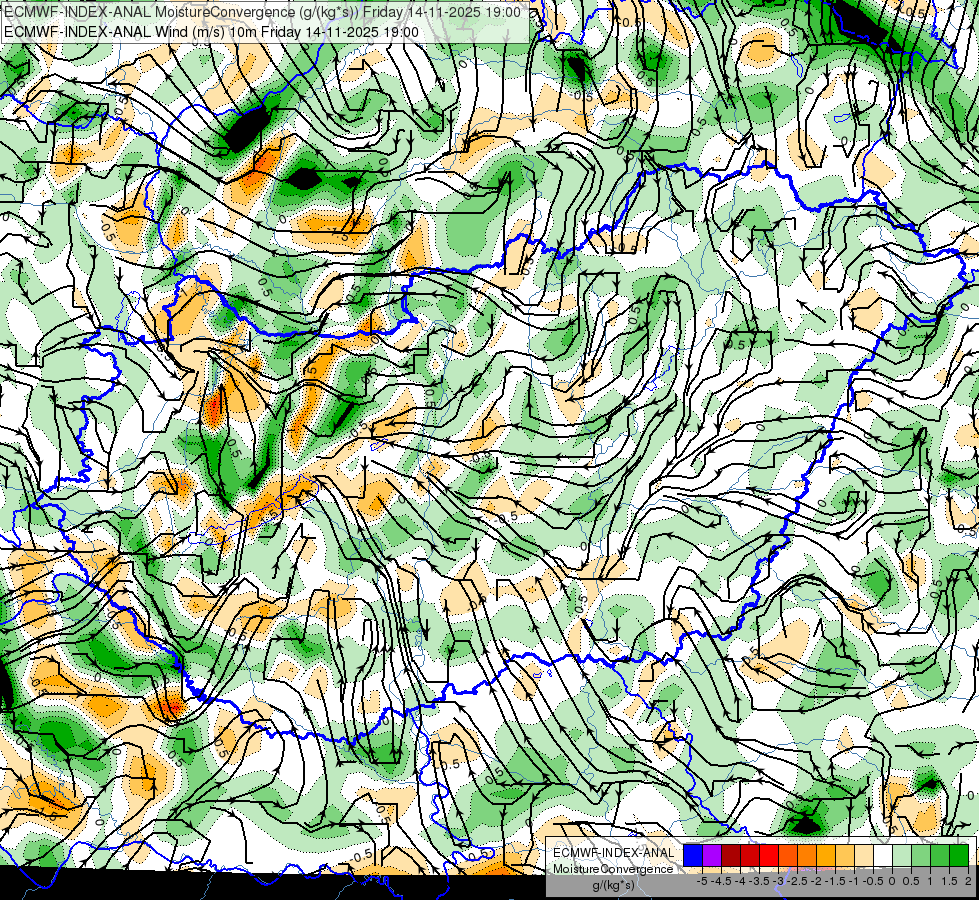This screenshot has height=900, width=979.
Task: Click the legend tick value 2
Action: point(968,881)
